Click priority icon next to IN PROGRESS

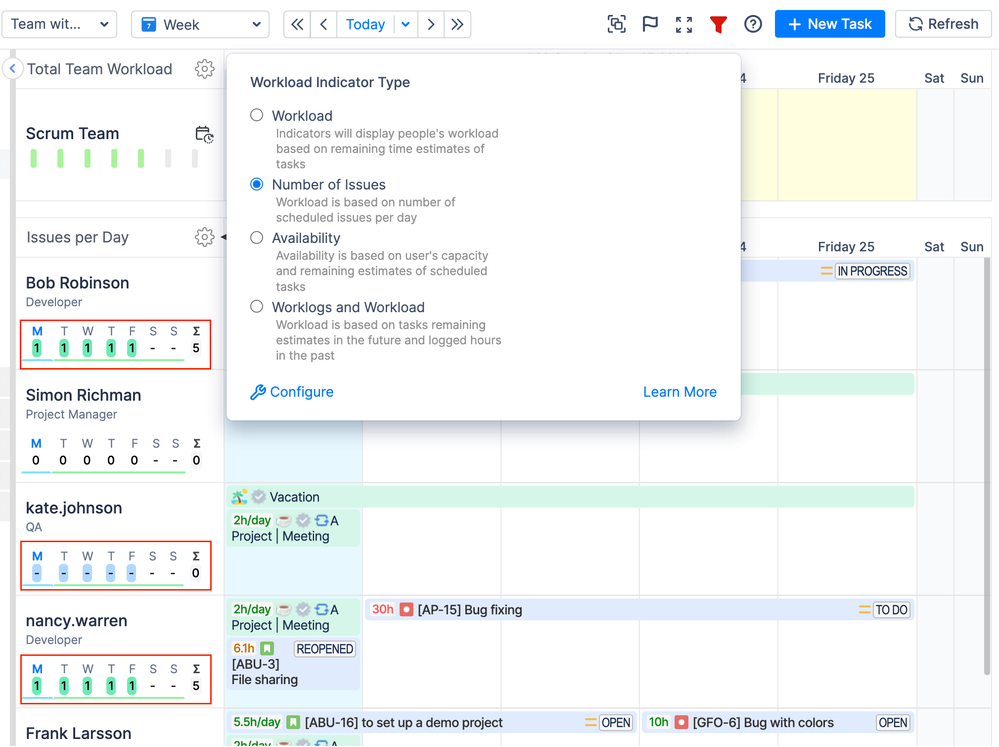click(x=826, y=271)
